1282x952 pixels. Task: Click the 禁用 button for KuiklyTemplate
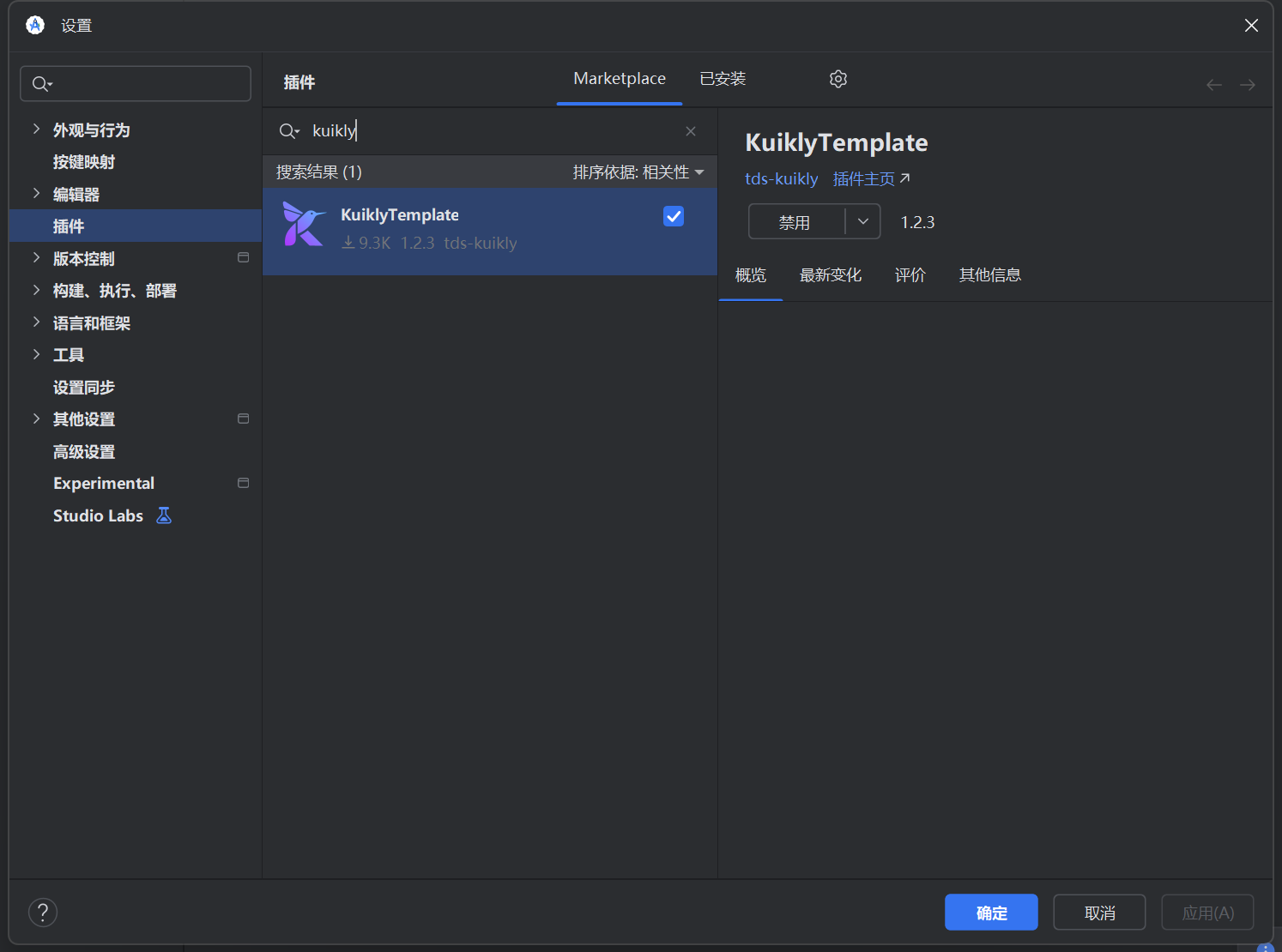coord(796,222)
